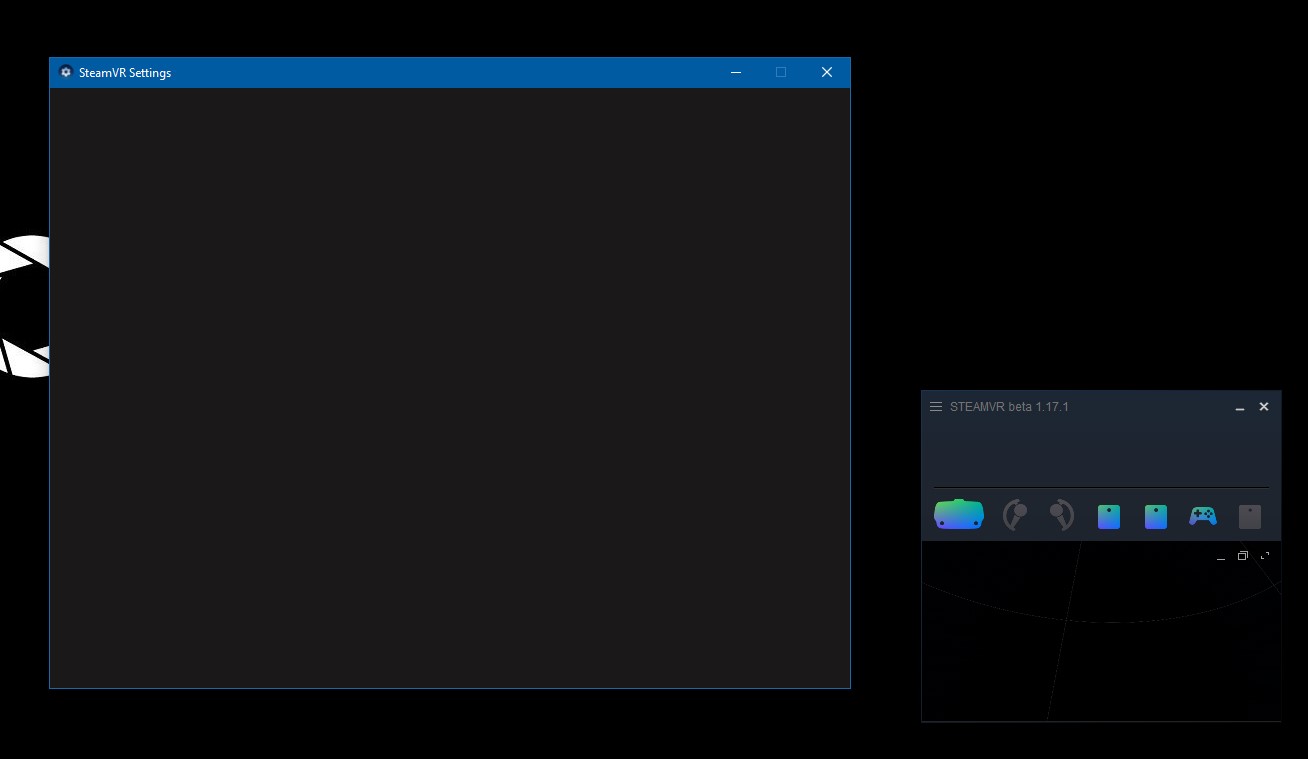
Task: Click the VR headset status icon
Action: [x=959, y=515]
